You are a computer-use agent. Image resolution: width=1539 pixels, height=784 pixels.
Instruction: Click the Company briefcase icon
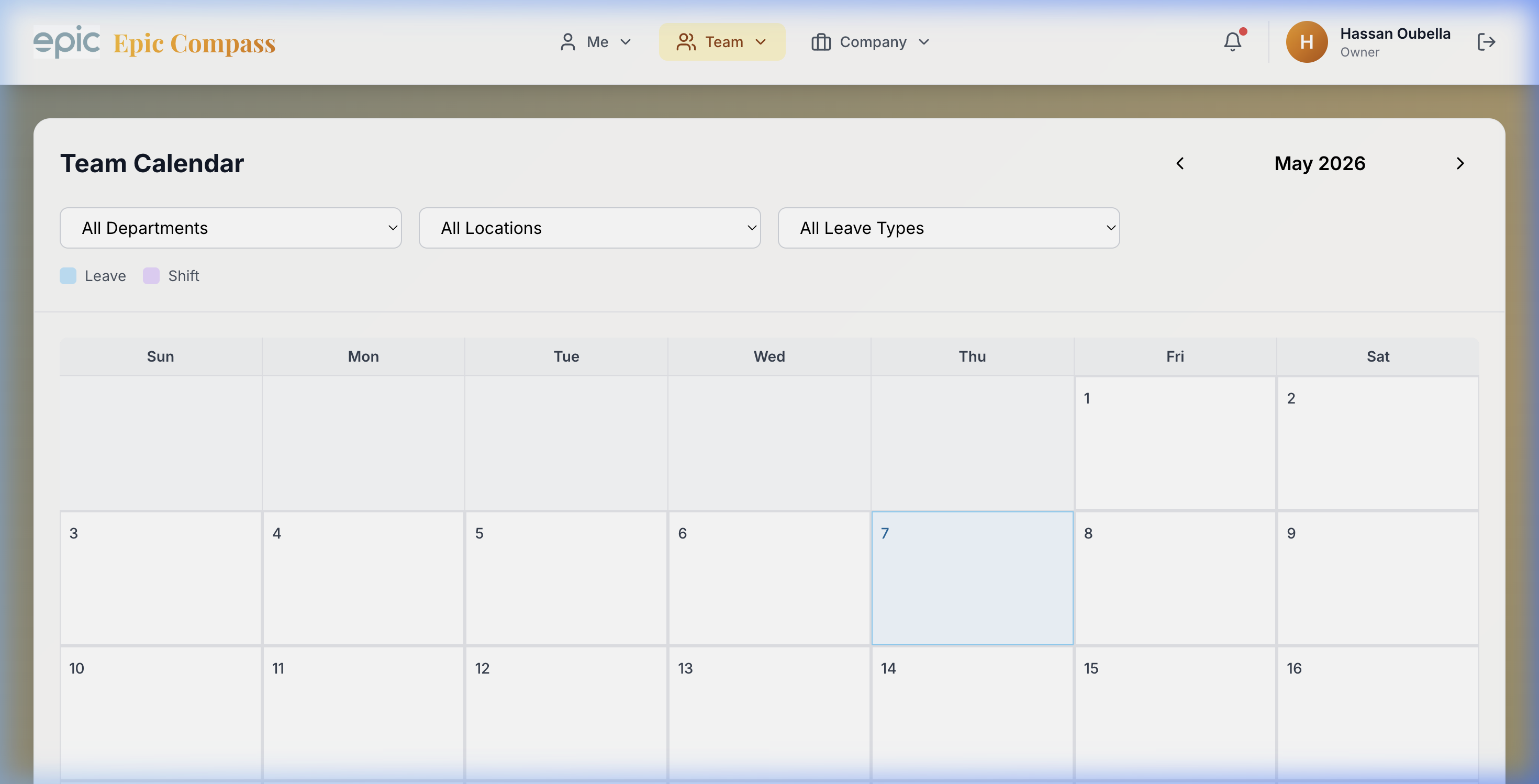tap(821, 42)
